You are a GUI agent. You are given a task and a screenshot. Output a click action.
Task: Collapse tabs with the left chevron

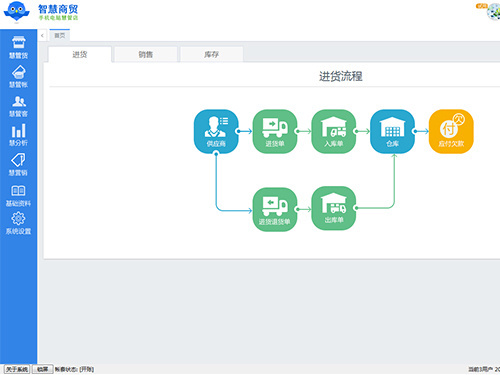(x=42, y=35)
